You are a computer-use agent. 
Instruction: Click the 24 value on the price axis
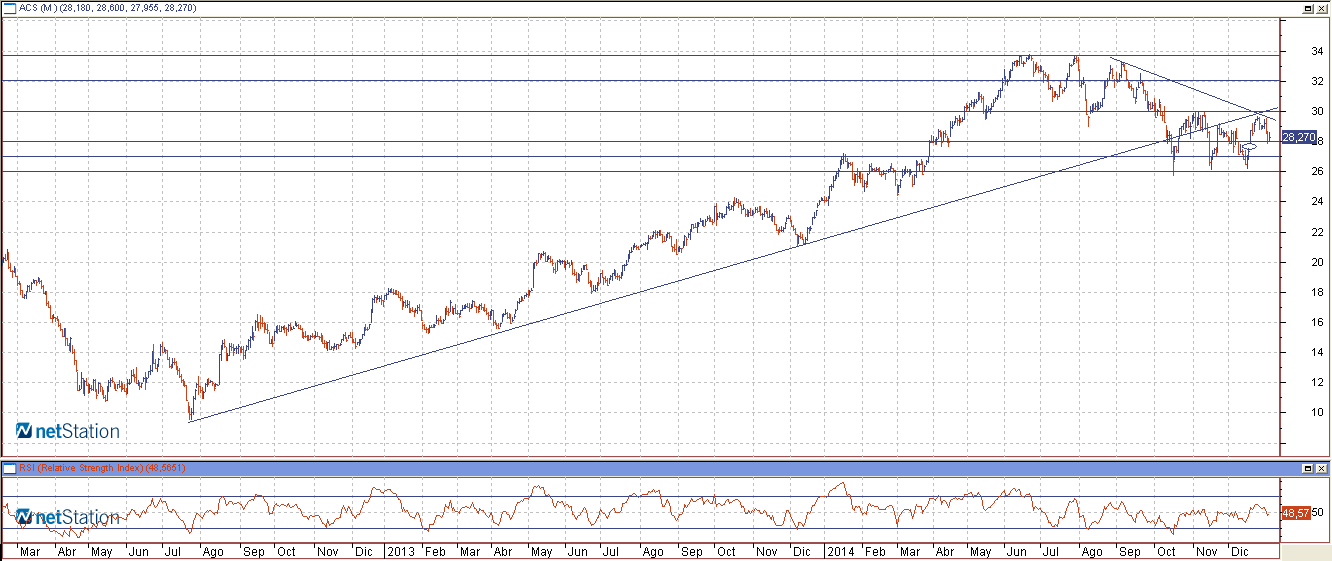click(1318, 202)
